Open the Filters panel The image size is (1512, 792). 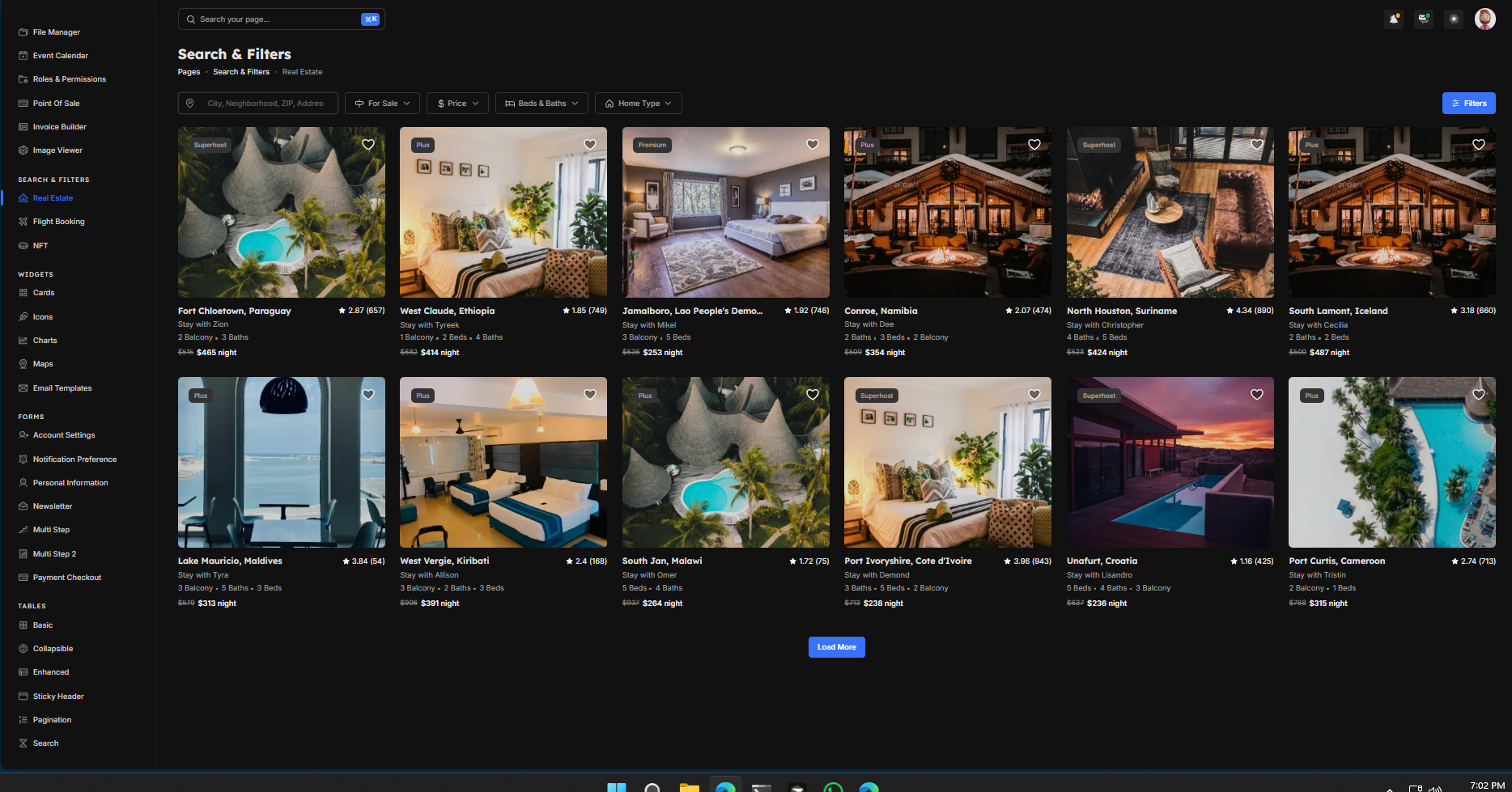point(1468,103)
